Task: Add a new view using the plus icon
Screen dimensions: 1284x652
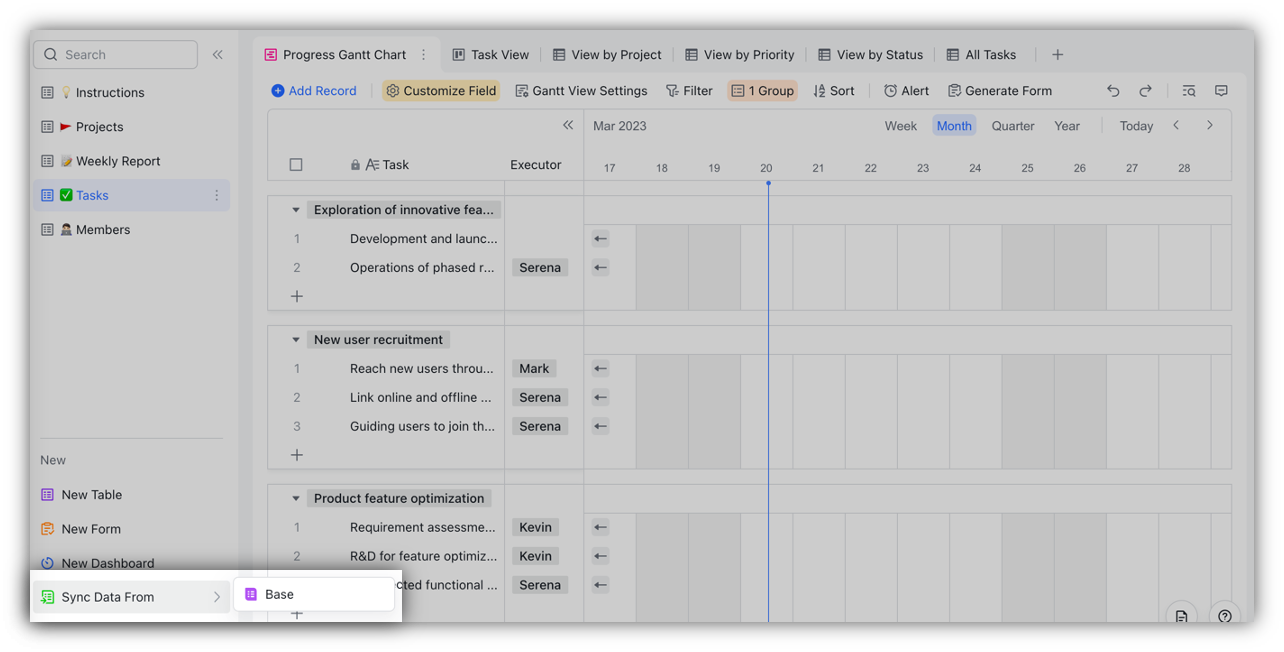Action: click(x=1057, y=54)
